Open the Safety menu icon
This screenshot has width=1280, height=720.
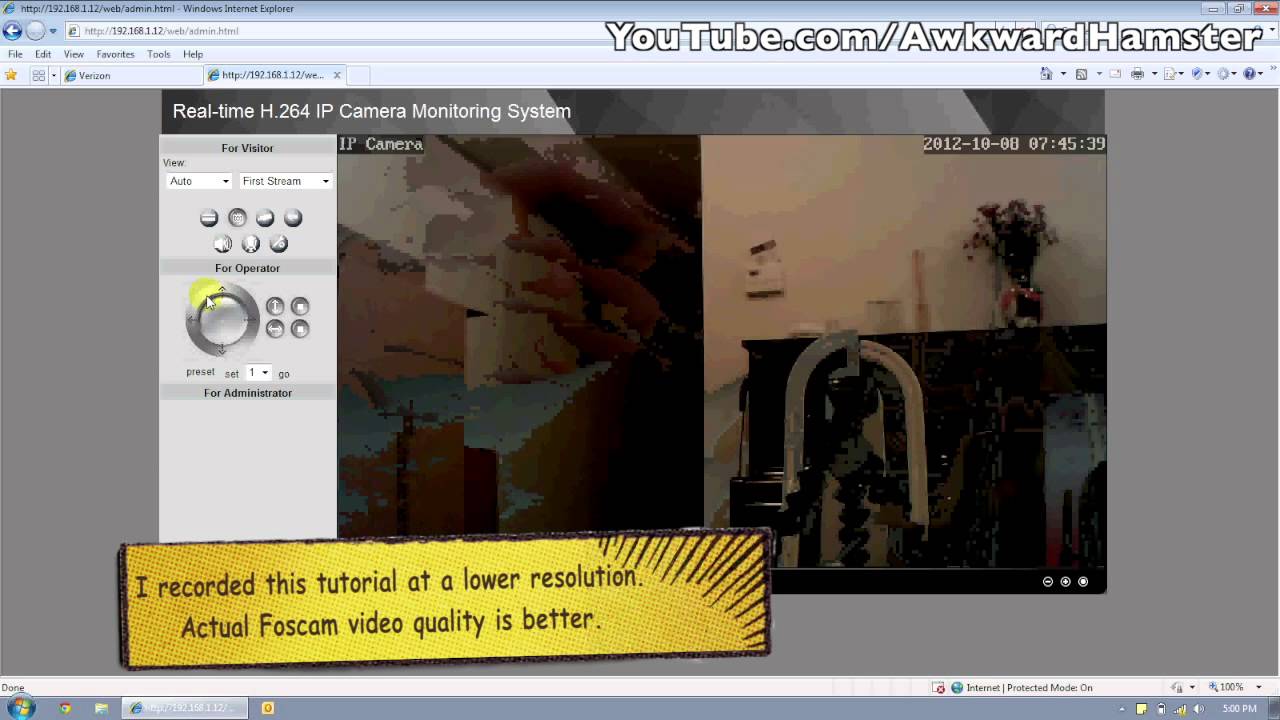click(x=1201, y=73)
